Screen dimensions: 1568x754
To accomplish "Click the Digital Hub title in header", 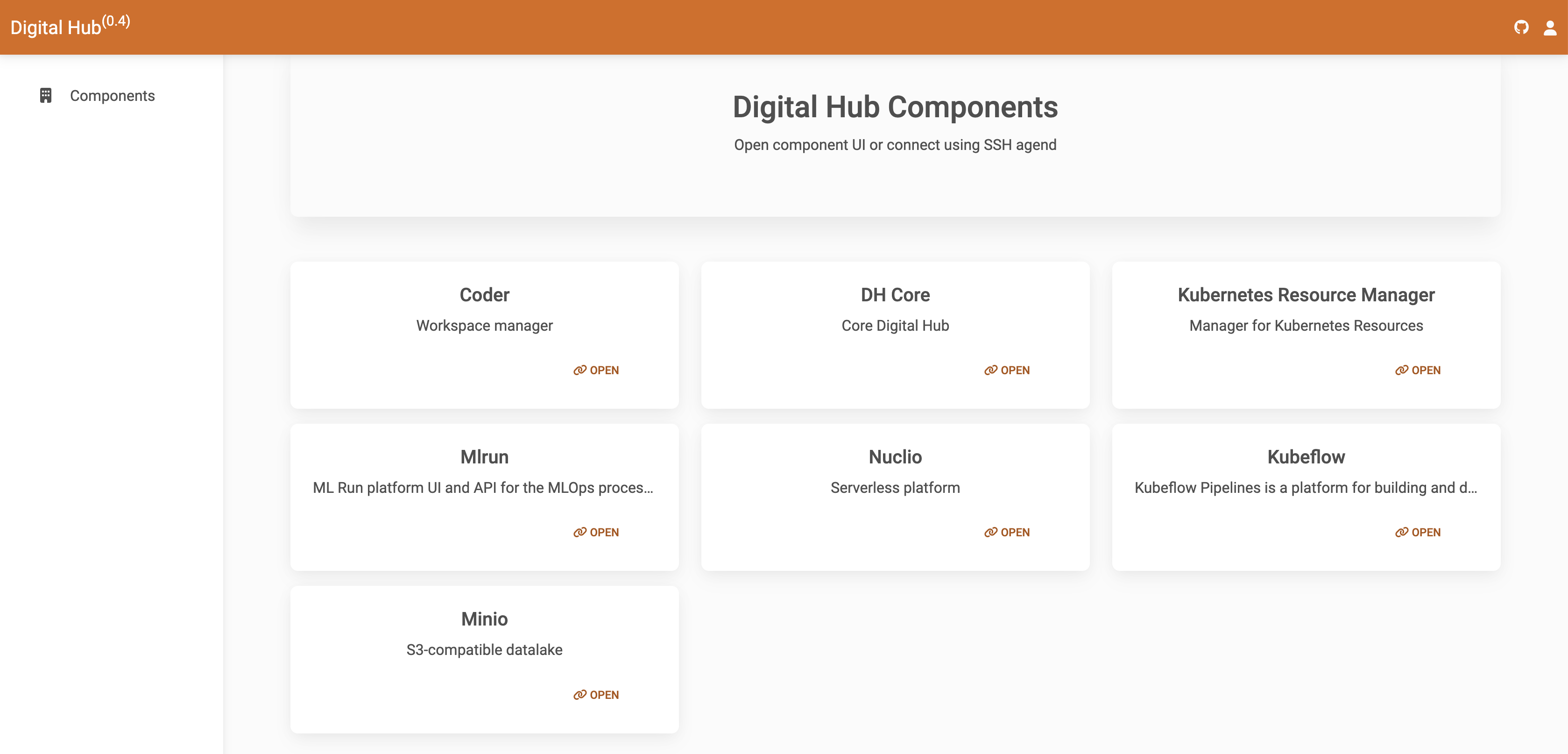I will click(56, 28).
